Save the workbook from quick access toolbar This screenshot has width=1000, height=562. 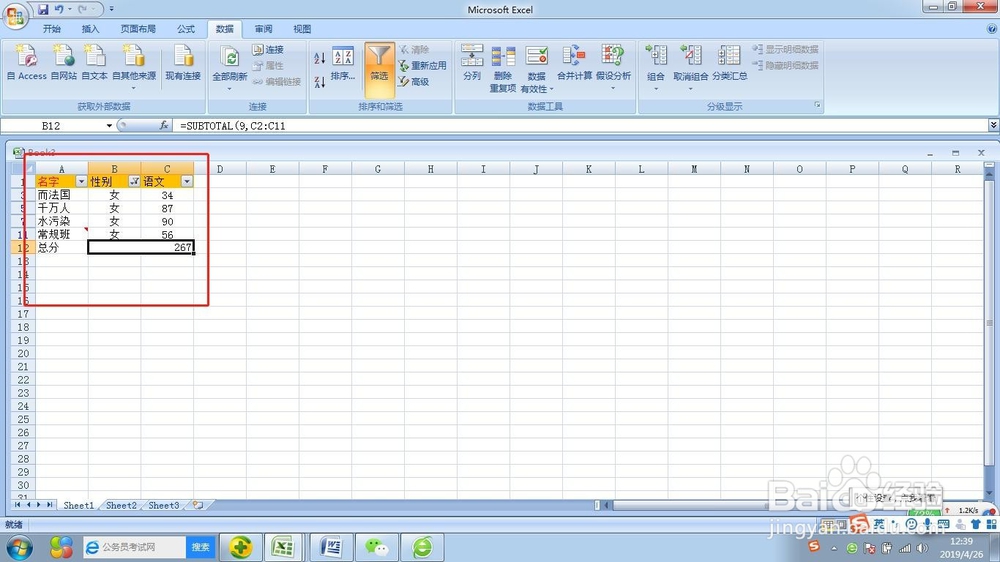43,9
